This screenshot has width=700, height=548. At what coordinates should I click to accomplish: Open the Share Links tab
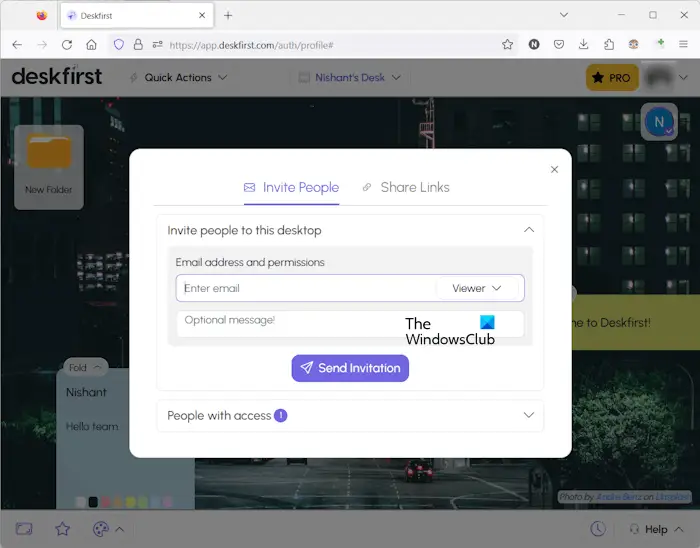pos(406,187)
